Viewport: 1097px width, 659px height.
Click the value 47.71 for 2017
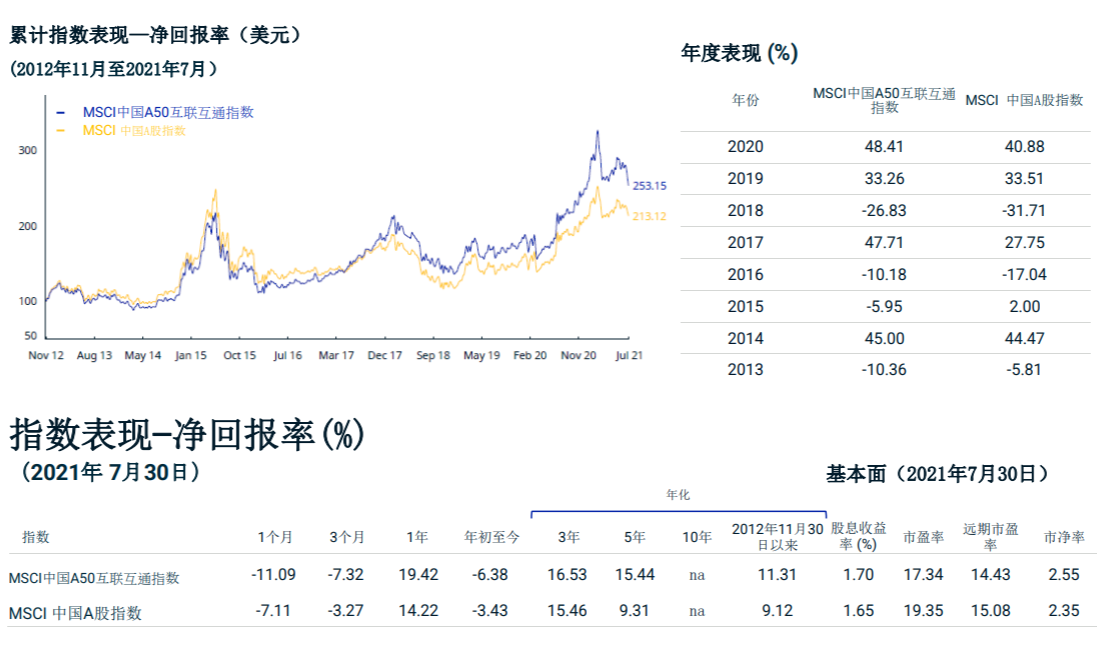pyautogui.click(x=884, y=243)
